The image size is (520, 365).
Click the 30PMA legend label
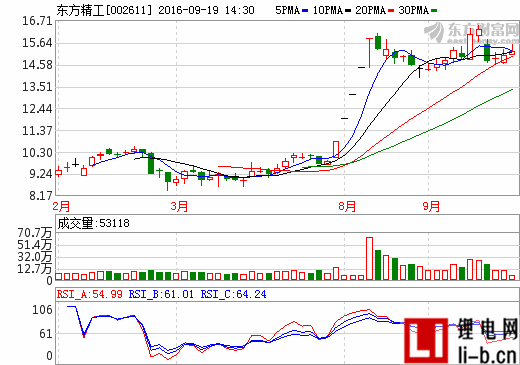[x=414, y=10]
